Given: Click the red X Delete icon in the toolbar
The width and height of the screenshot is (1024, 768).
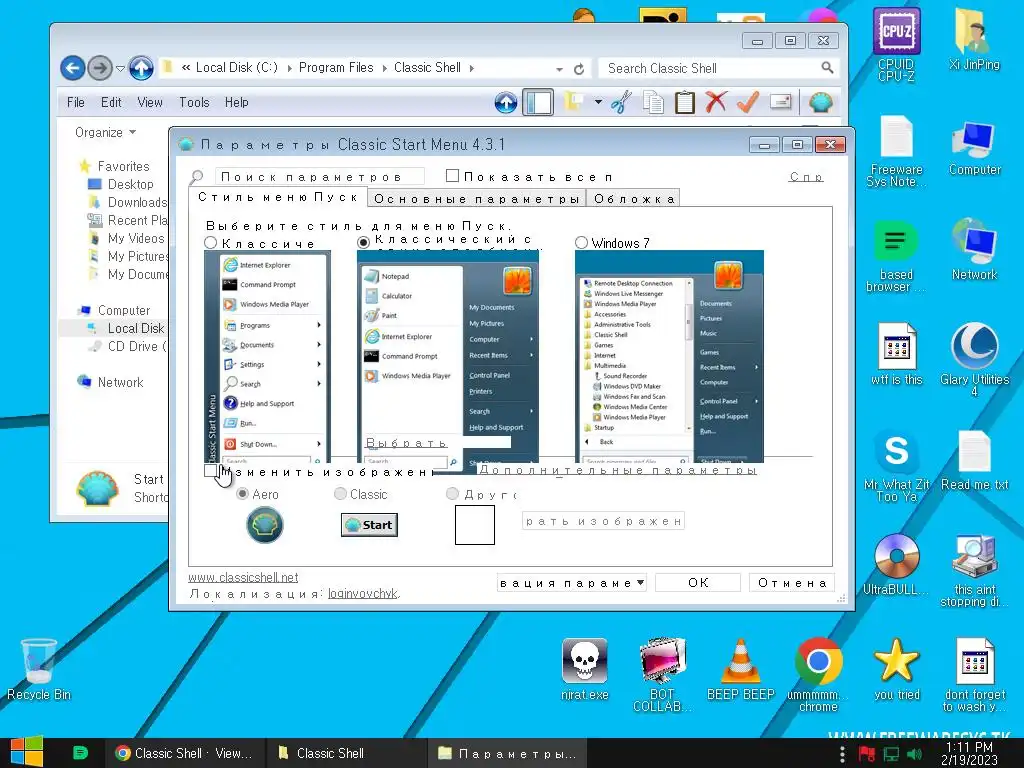Looking at the screenshot, I should pos(716,102).
